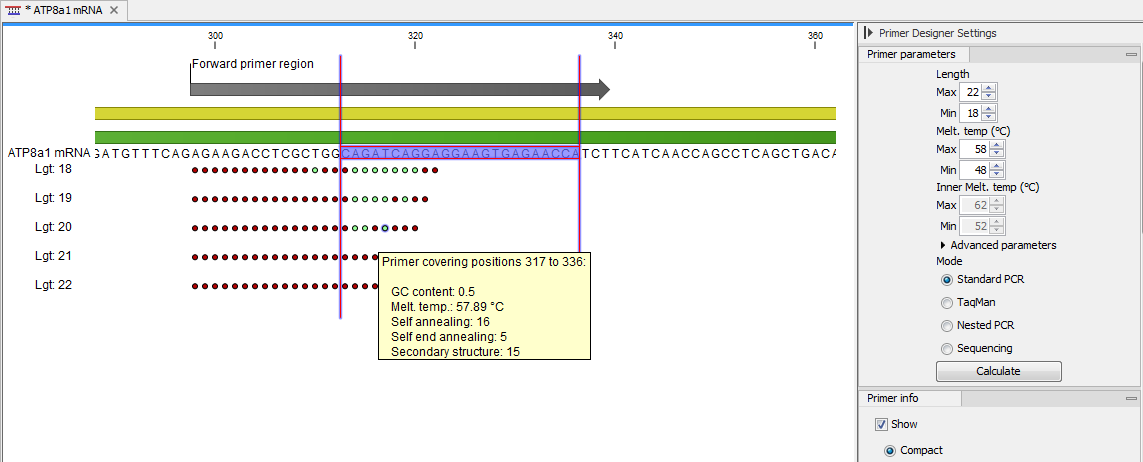1143x462 pixels.
Task: Switch mode to Sequencing
Action: coord(947,348)
